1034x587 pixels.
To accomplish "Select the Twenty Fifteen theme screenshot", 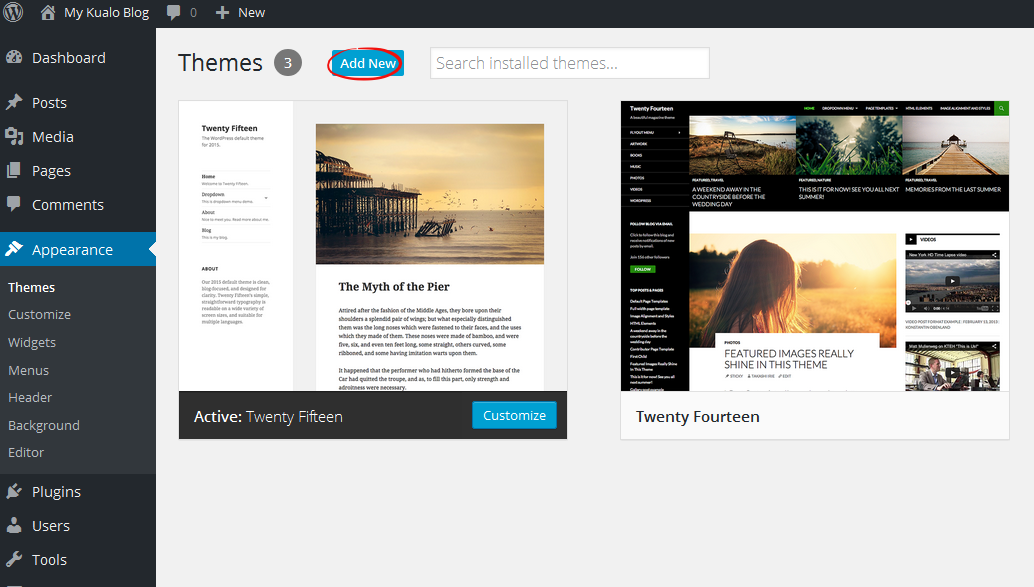I will 373,246.
